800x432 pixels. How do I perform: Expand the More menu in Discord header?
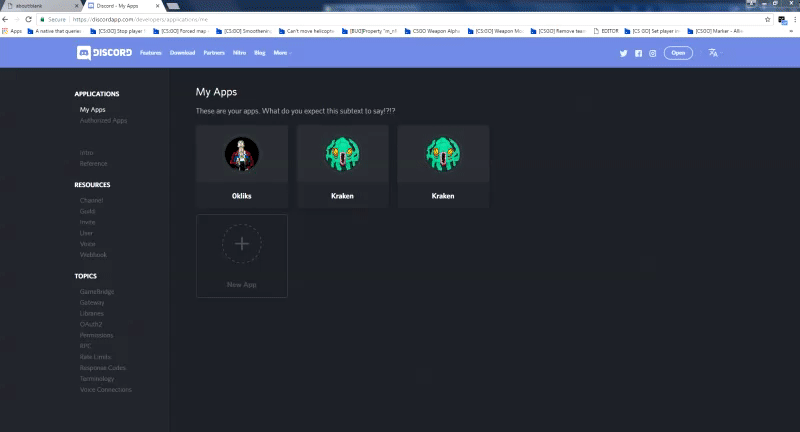click(x=282, y=53)
